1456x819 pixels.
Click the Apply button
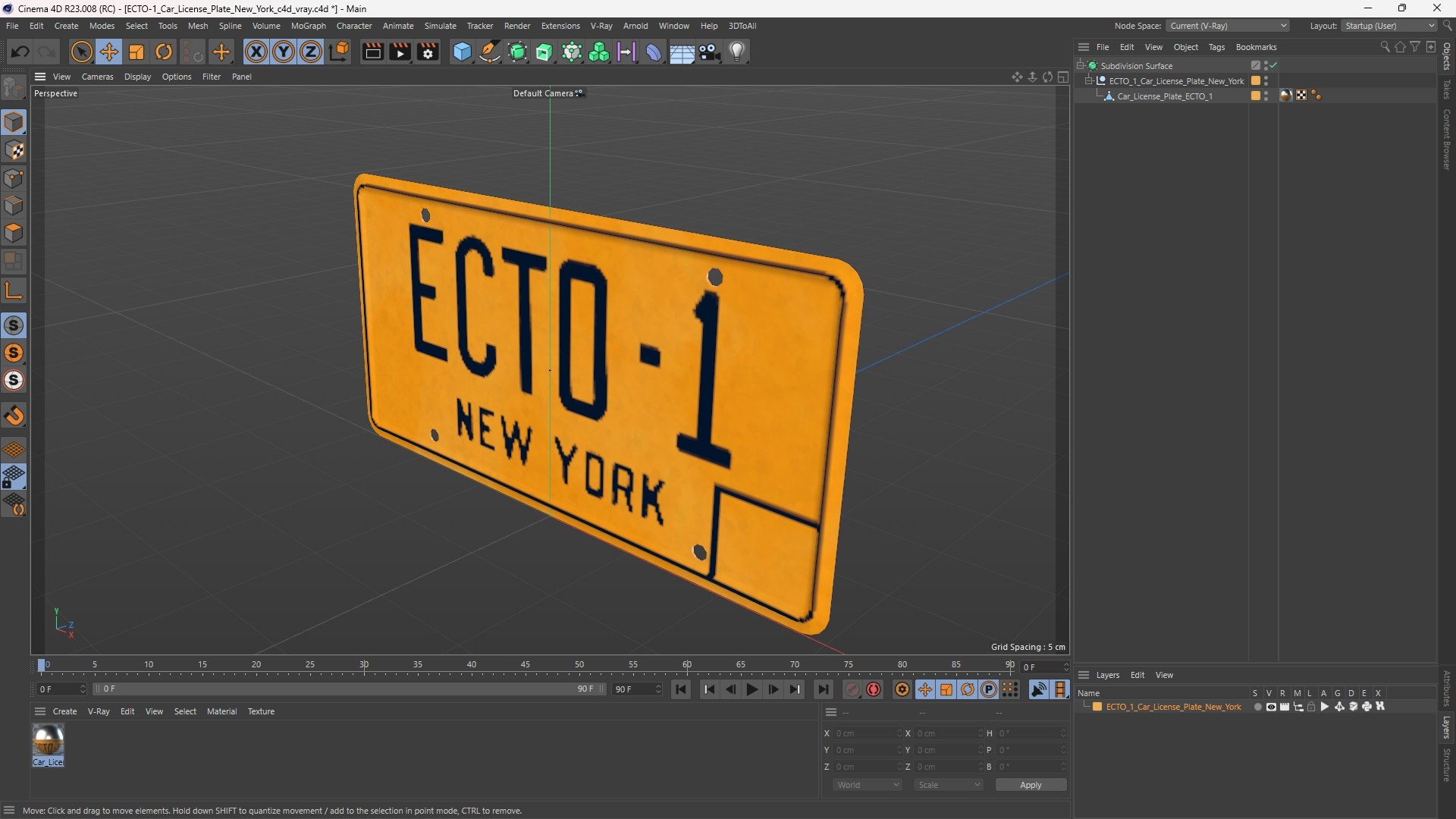[1031, 785]
